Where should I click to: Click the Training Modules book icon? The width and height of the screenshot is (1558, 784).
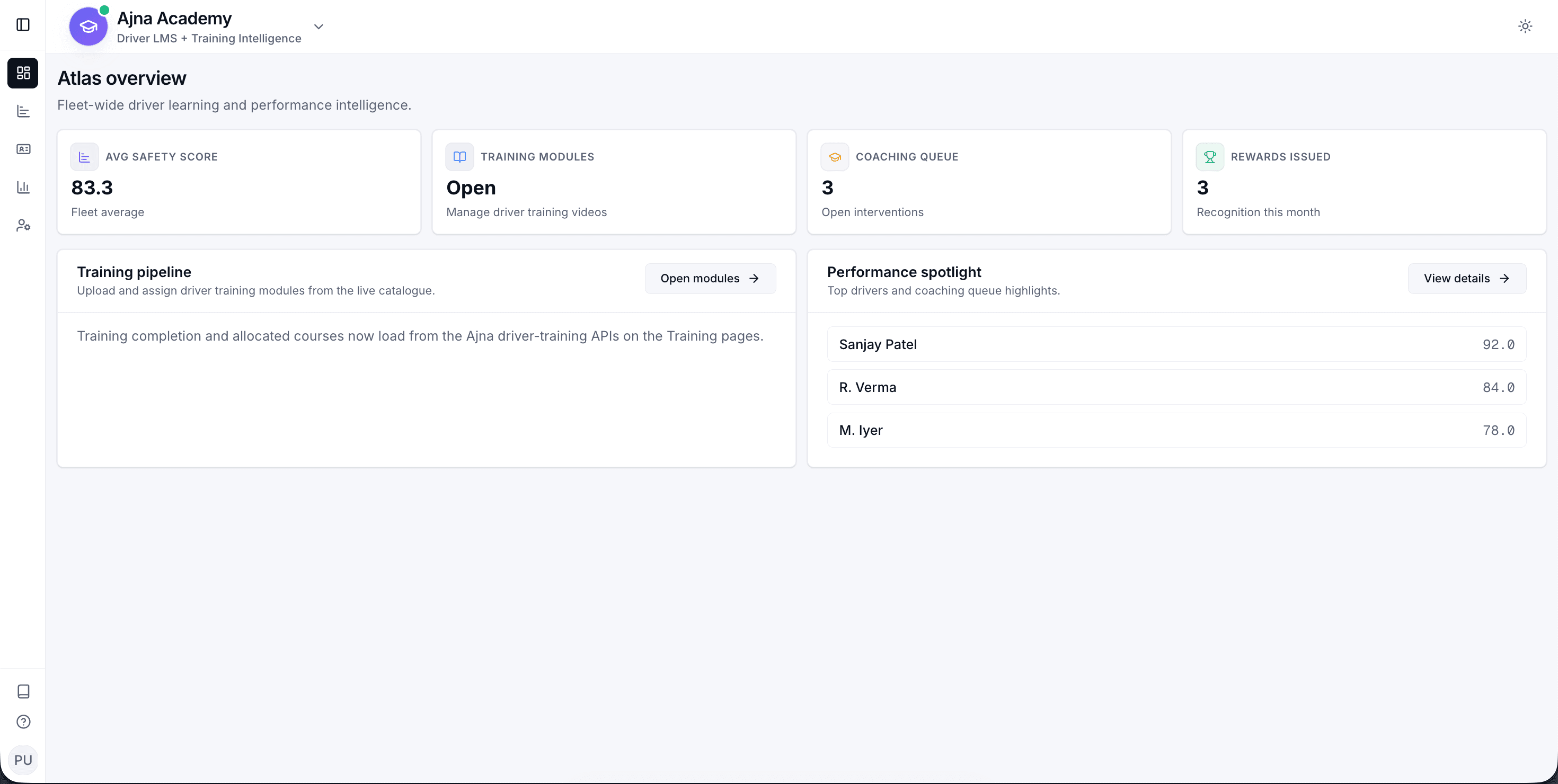[459, 157]
